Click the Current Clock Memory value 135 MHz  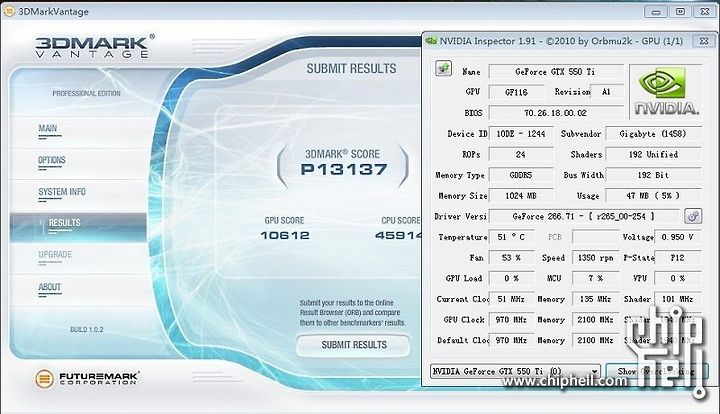(x=595, y=299)
